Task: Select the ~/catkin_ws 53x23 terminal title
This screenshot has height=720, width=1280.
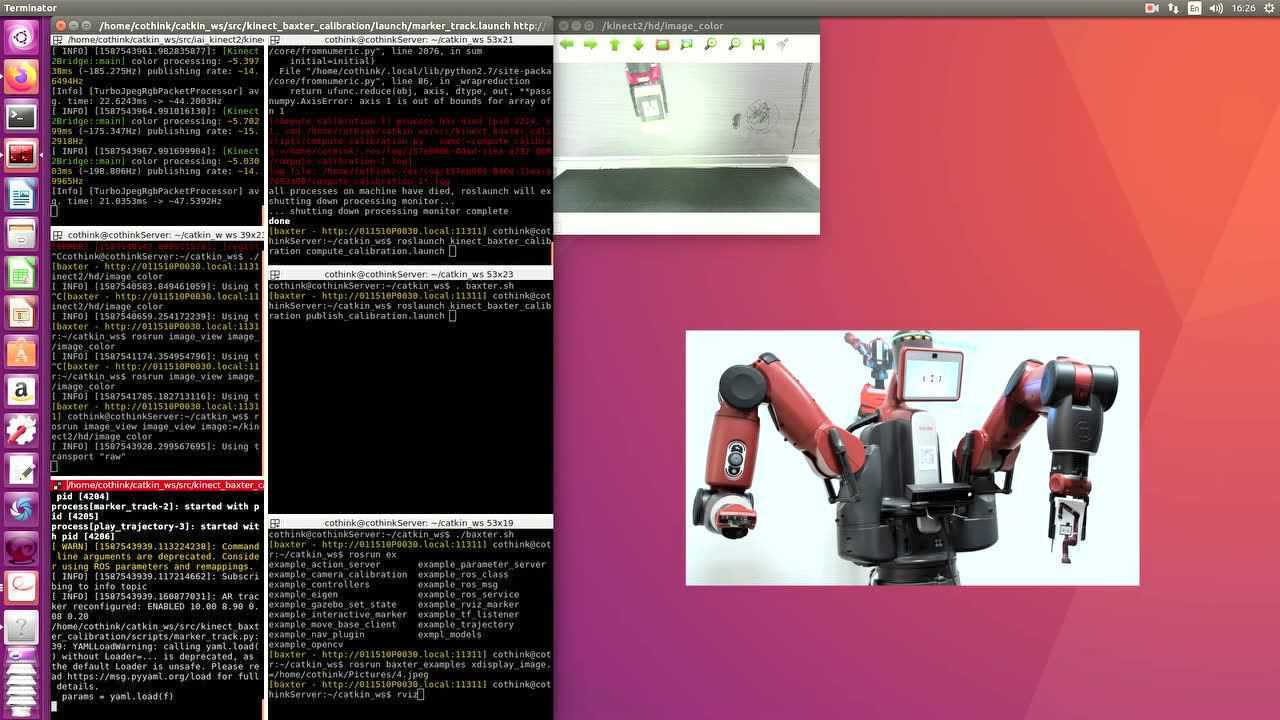Action: (419, 274)
